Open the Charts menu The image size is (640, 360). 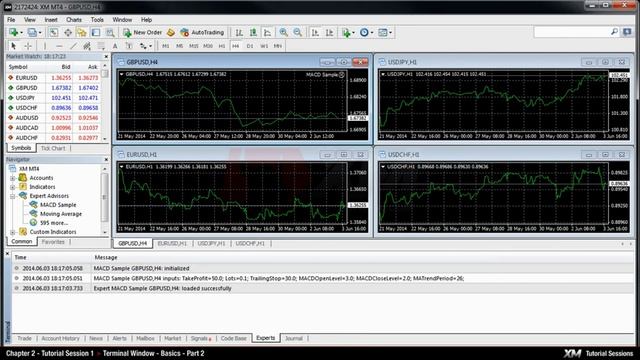(74, 20)
